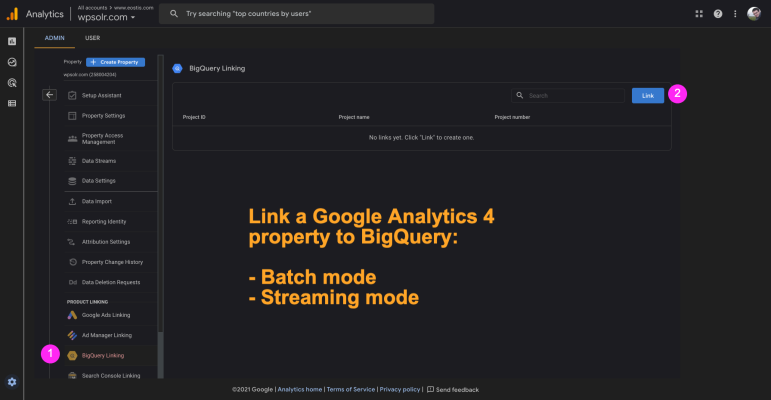Viewport: 771px width, 400px height.
Task: Open the user profile avatar
Action: click(x=754, y=14)
